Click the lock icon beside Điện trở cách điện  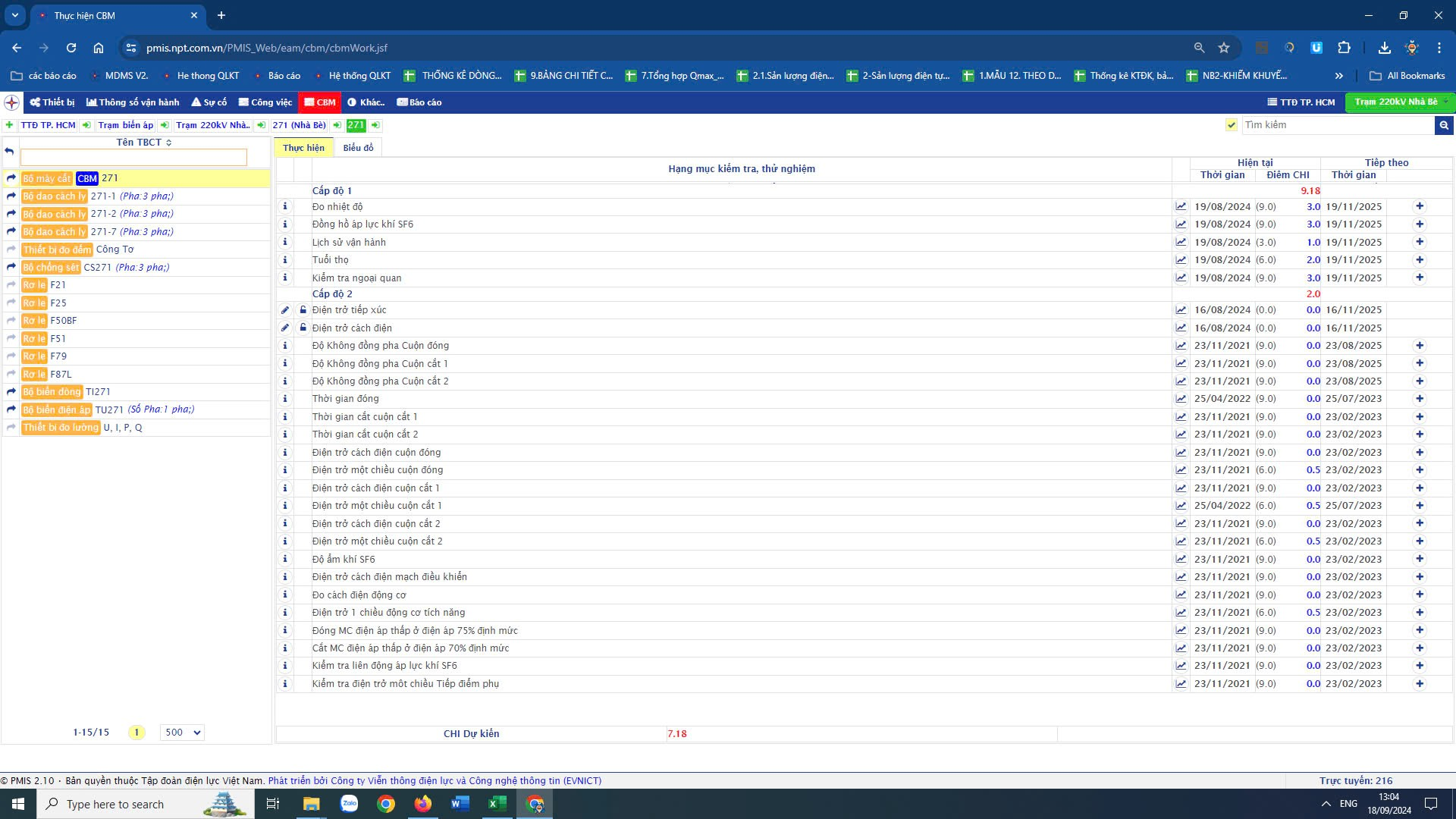(x=303, y=328)
